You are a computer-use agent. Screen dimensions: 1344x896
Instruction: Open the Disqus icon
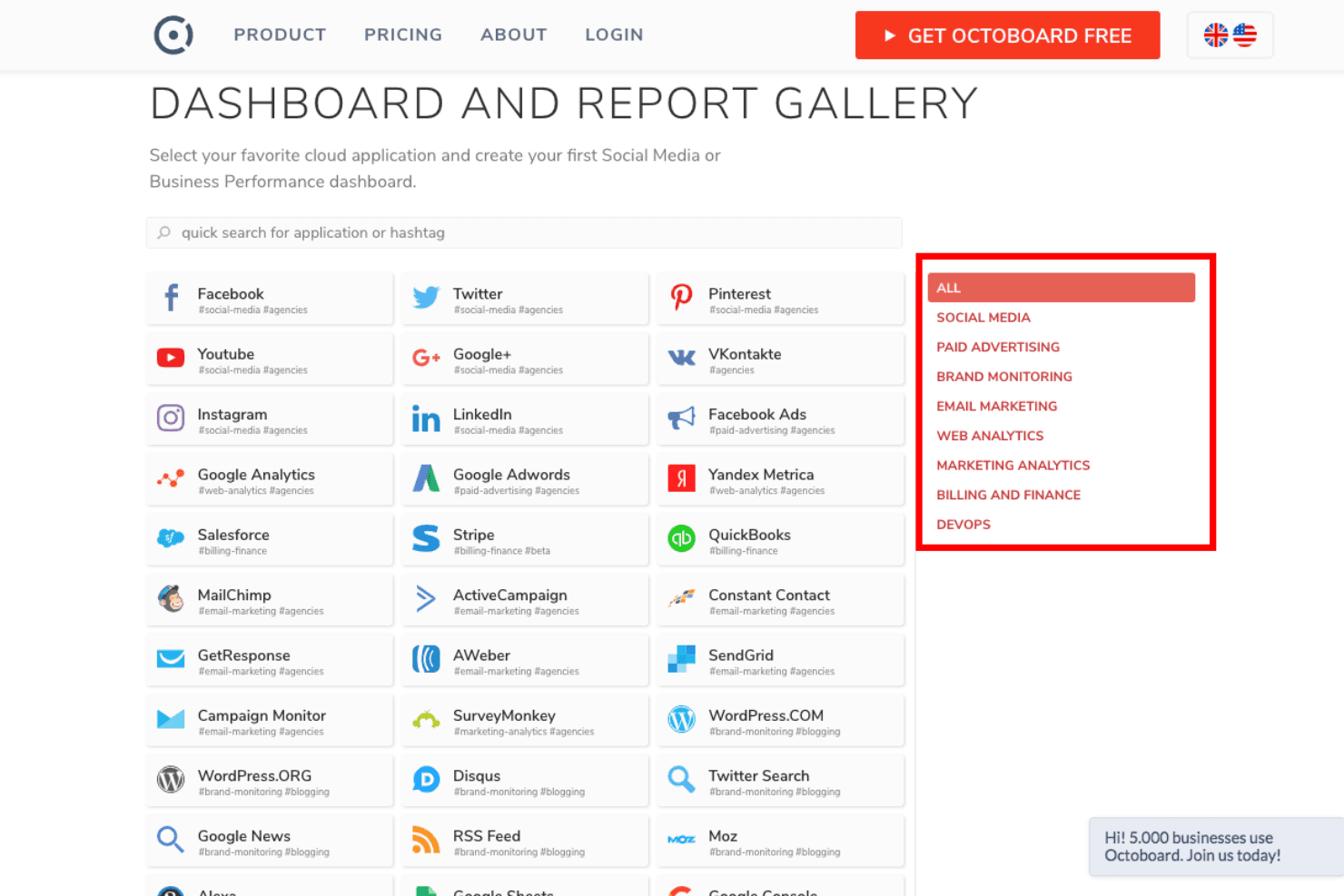point(426,779)
